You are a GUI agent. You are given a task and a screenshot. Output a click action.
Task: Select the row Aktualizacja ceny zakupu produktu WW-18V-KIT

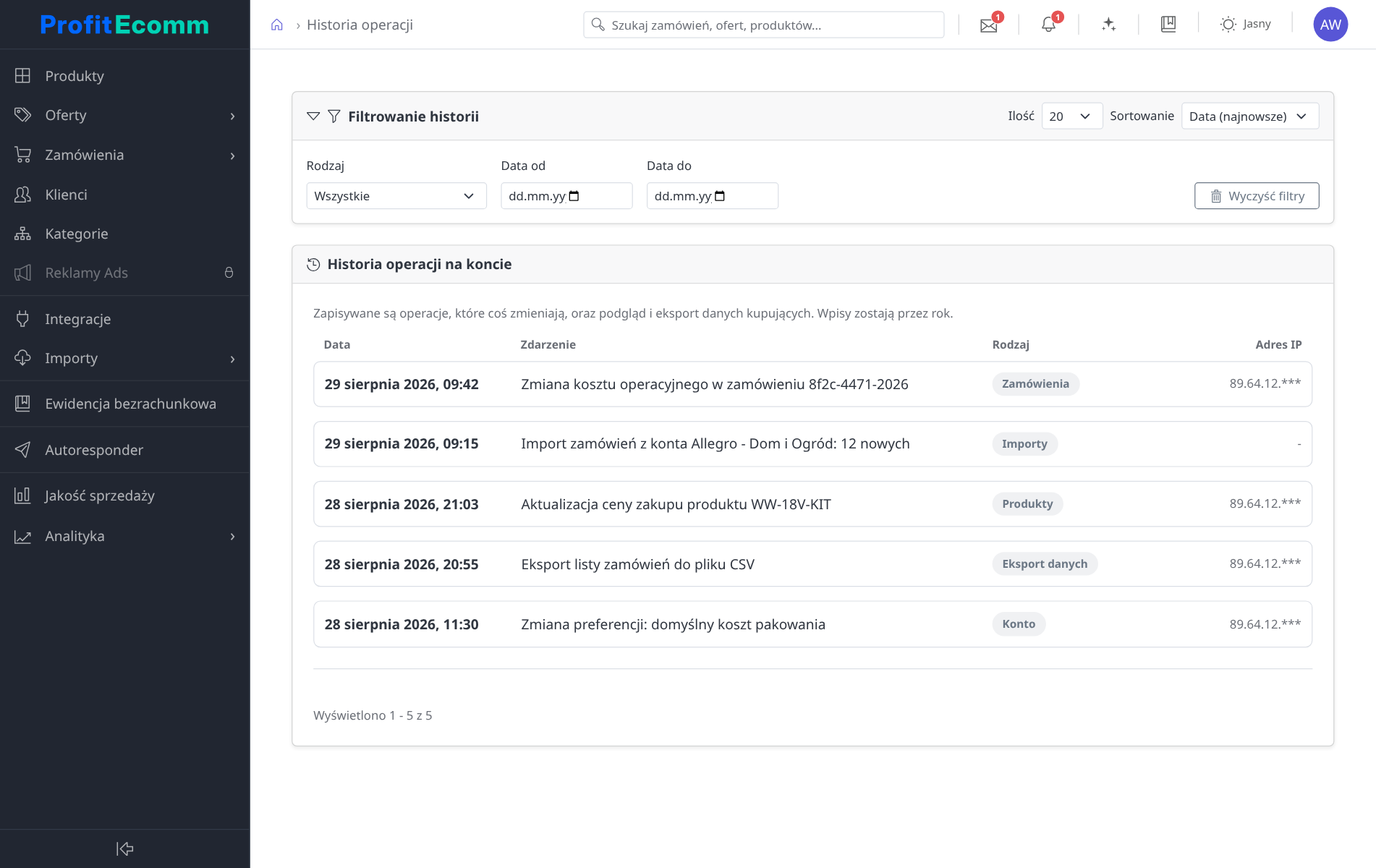812,504
